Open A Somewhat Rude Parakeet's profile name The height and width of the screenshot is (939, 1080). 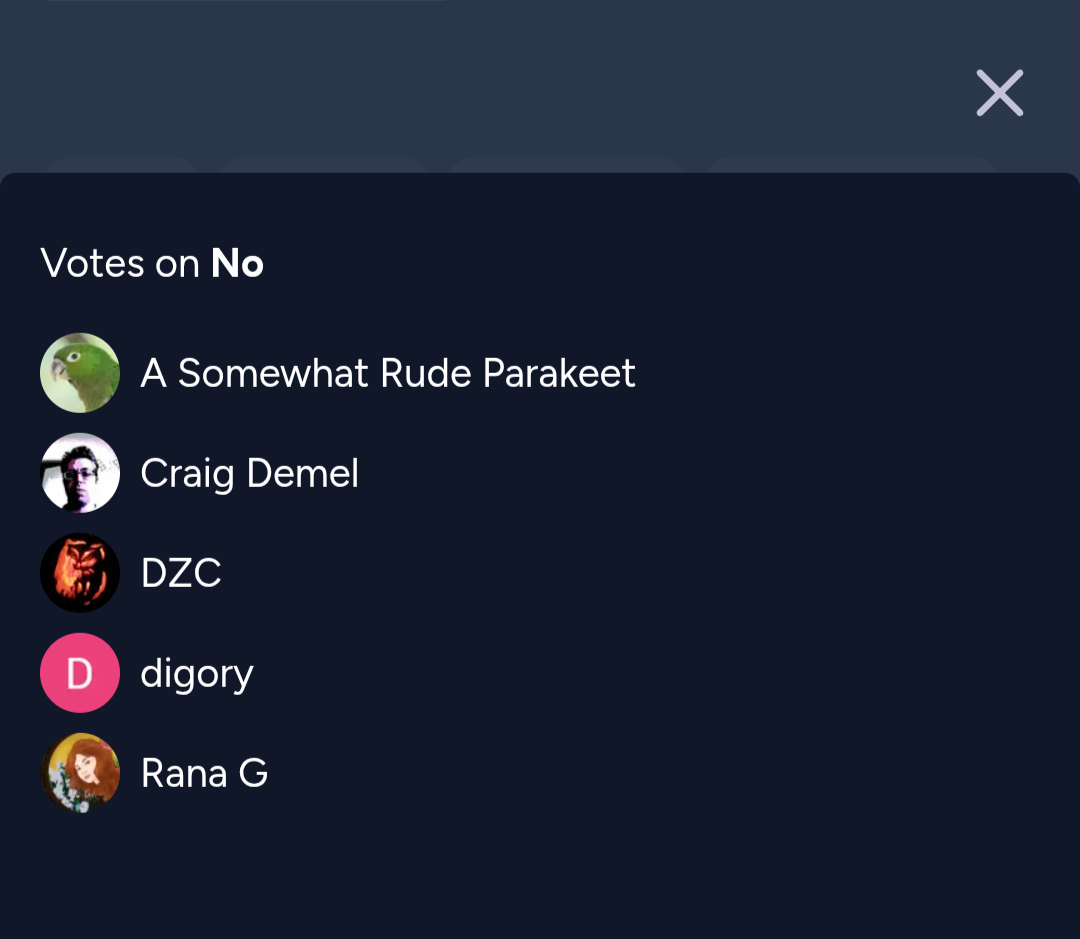click(x=388, y=373)
